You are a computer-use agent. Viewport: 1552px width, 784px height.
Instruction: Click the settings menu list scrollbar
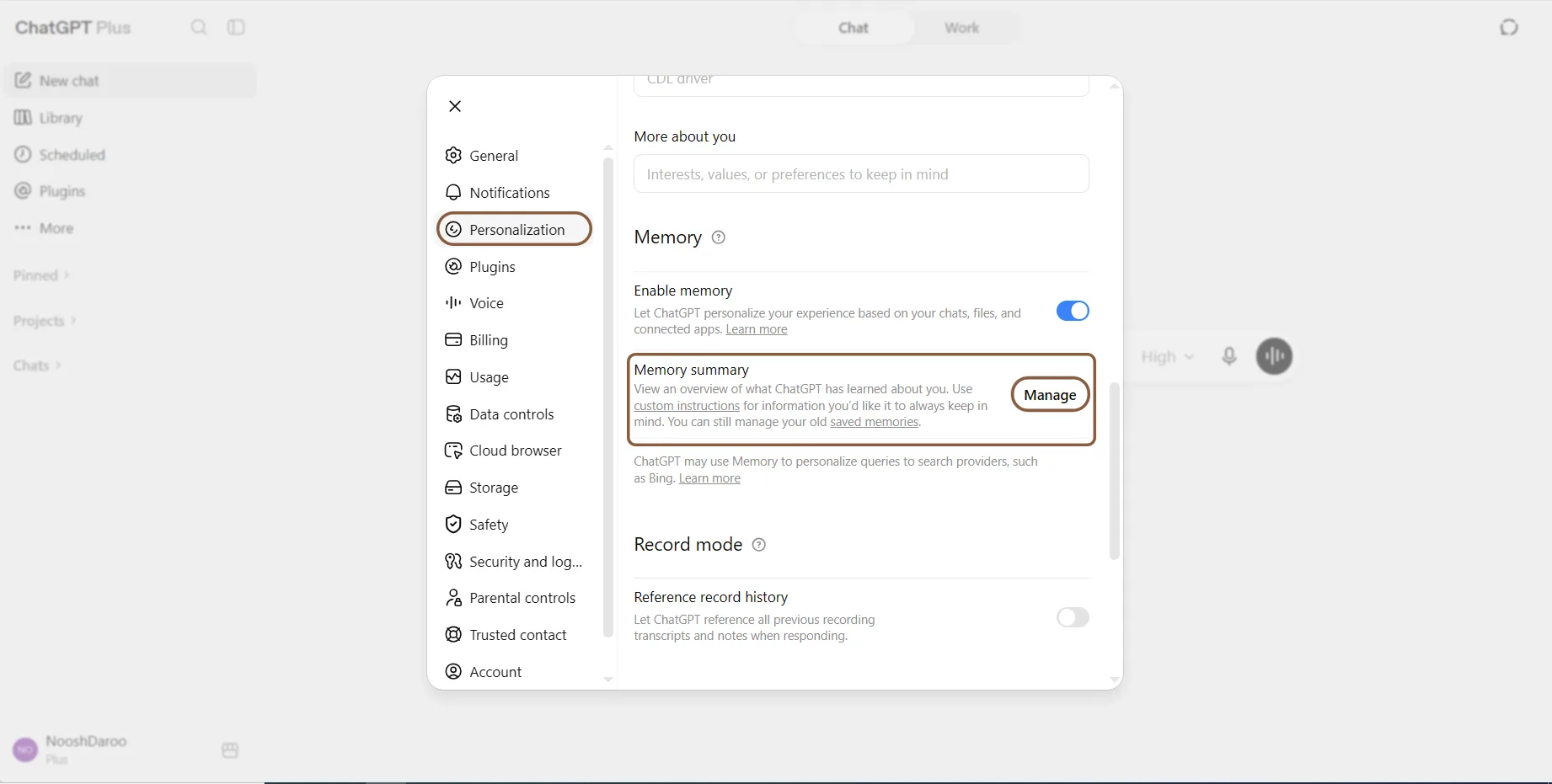pyautogui.click(x=608, y=397)
